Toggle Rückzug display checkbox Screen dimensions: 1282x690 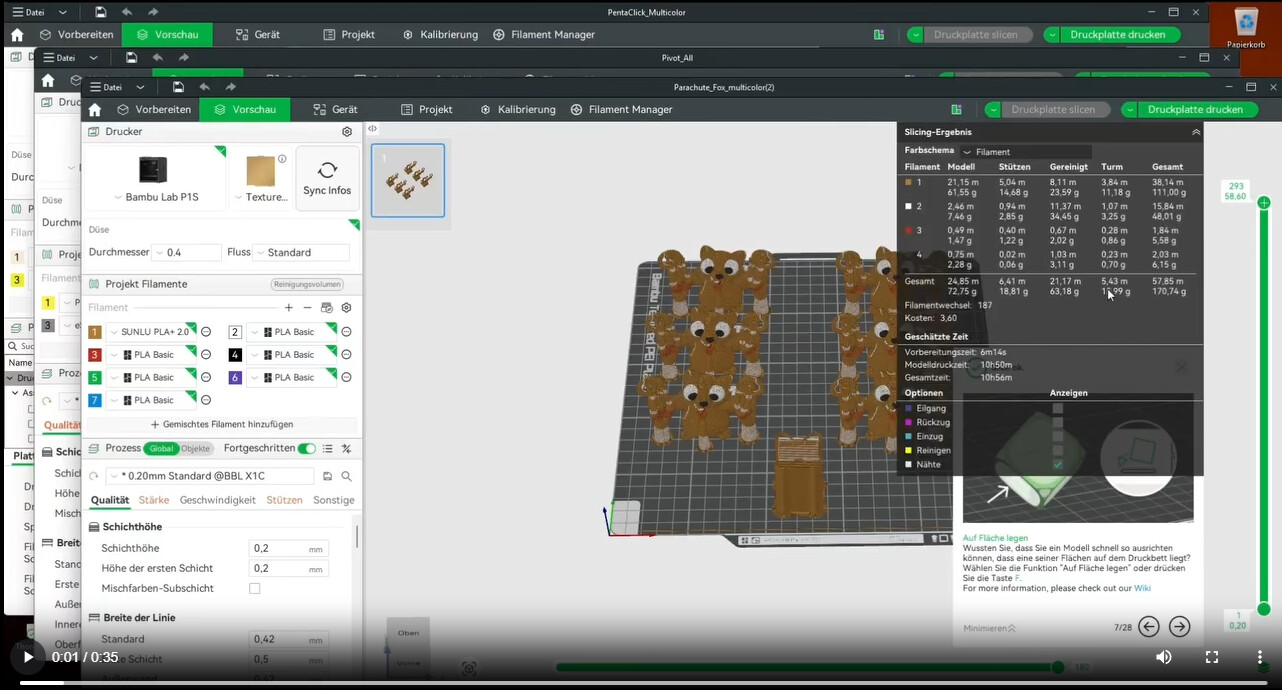[1058, 422]
